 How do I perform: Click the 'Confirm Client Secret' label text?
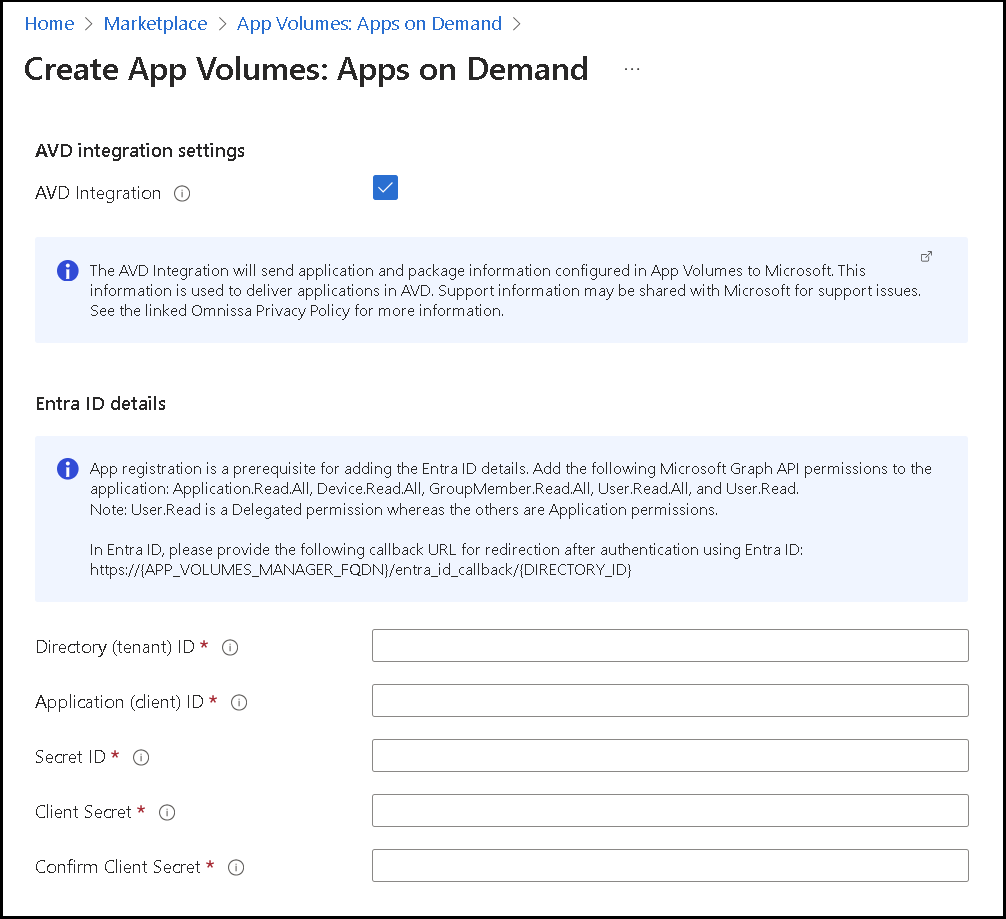(118, 867)
